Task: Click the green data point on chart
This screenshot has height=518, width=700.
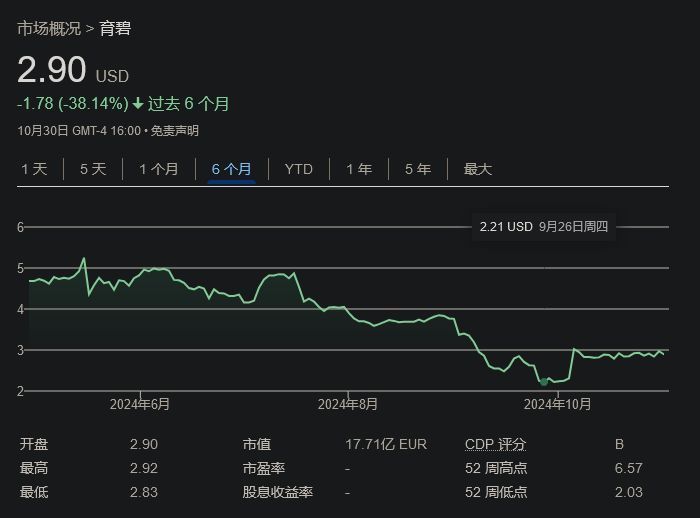Action: click(x=544, y=382)
